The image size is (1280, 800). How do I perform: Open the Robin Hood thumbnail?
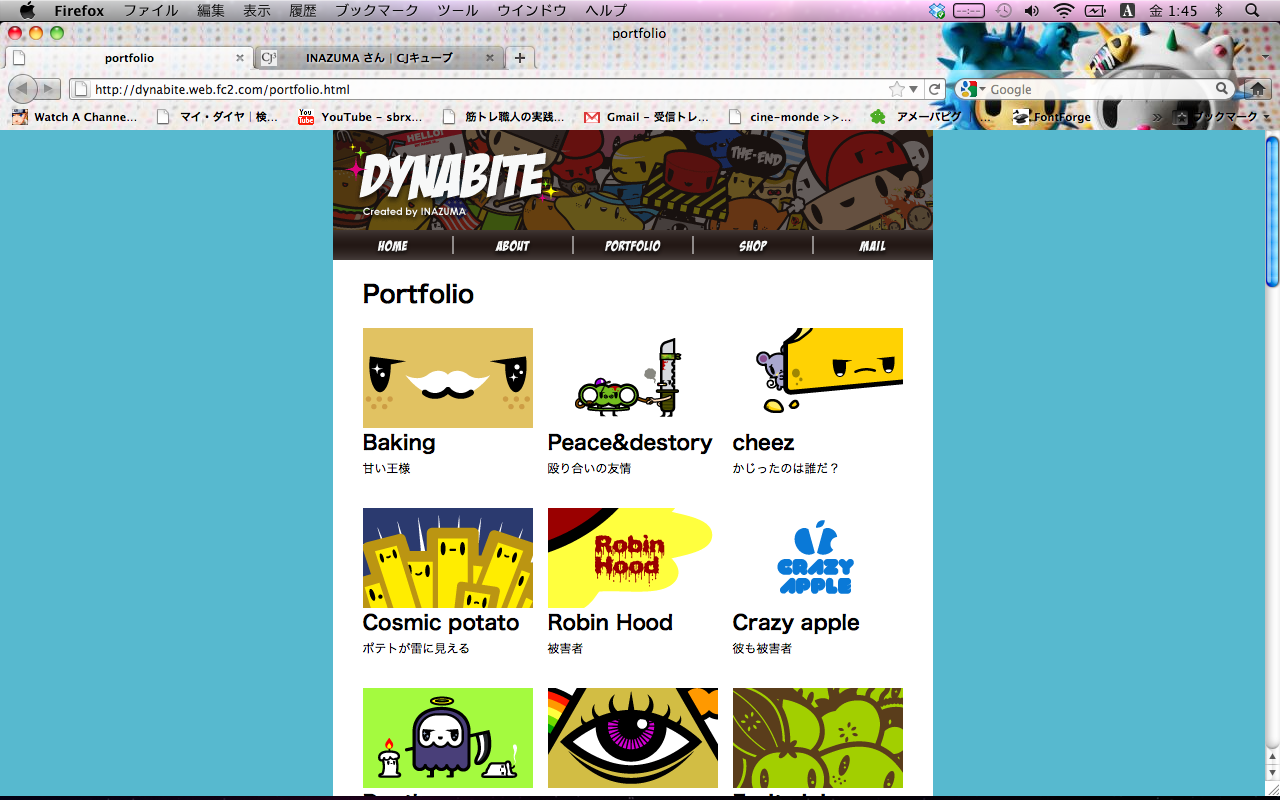[633, 558]
